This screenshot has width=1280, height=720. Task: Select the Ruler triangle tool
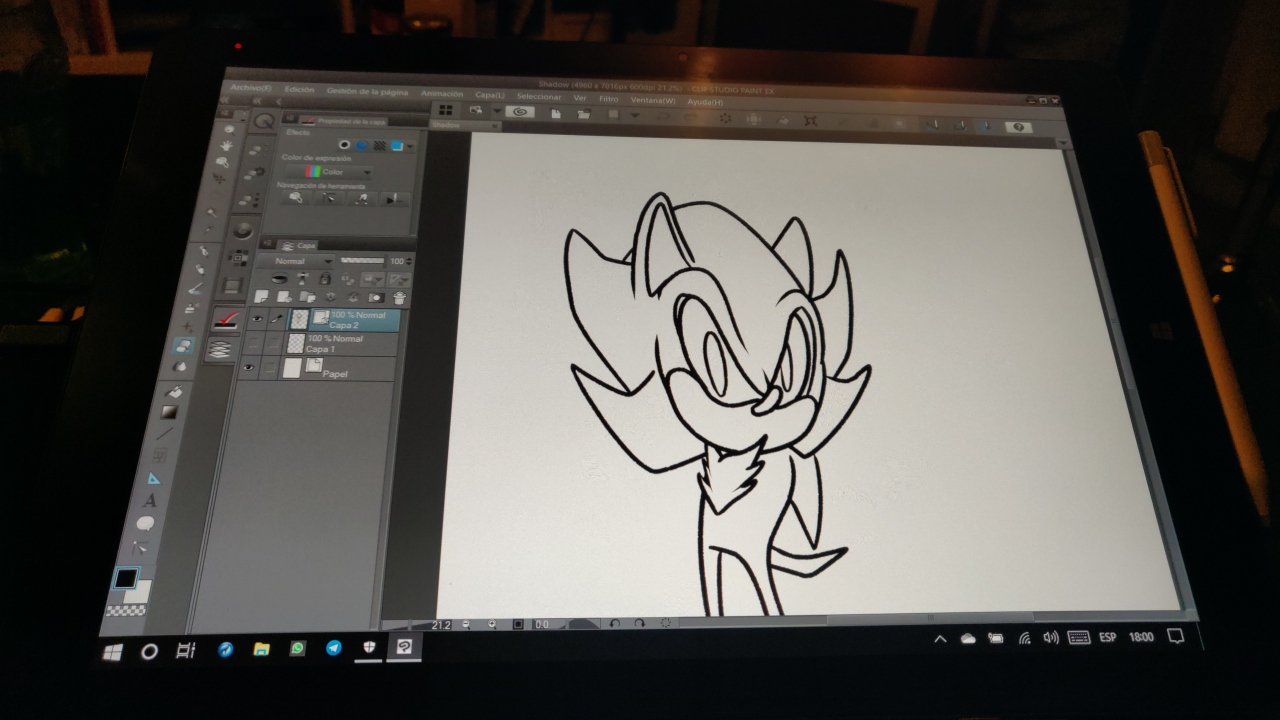pyautogui.click(x=154, y=478)
